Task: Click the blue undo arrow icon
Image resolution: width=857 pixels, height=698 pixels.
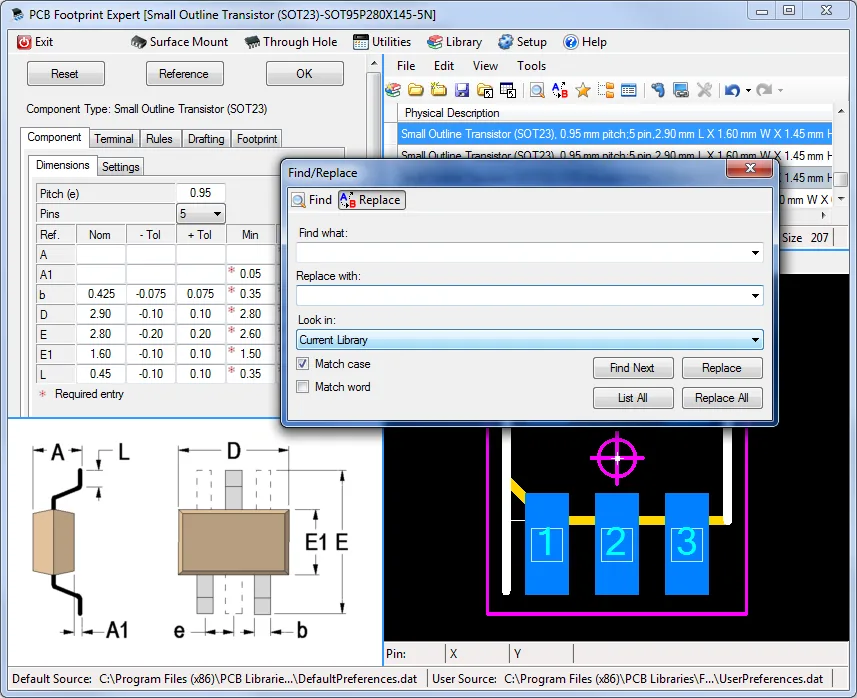Action: (732, 90)
